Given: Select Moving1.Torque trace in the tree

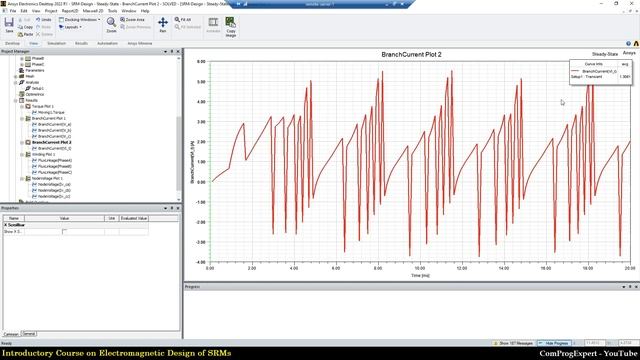Looking at the screenshot, I should click(x=51, y=112).
